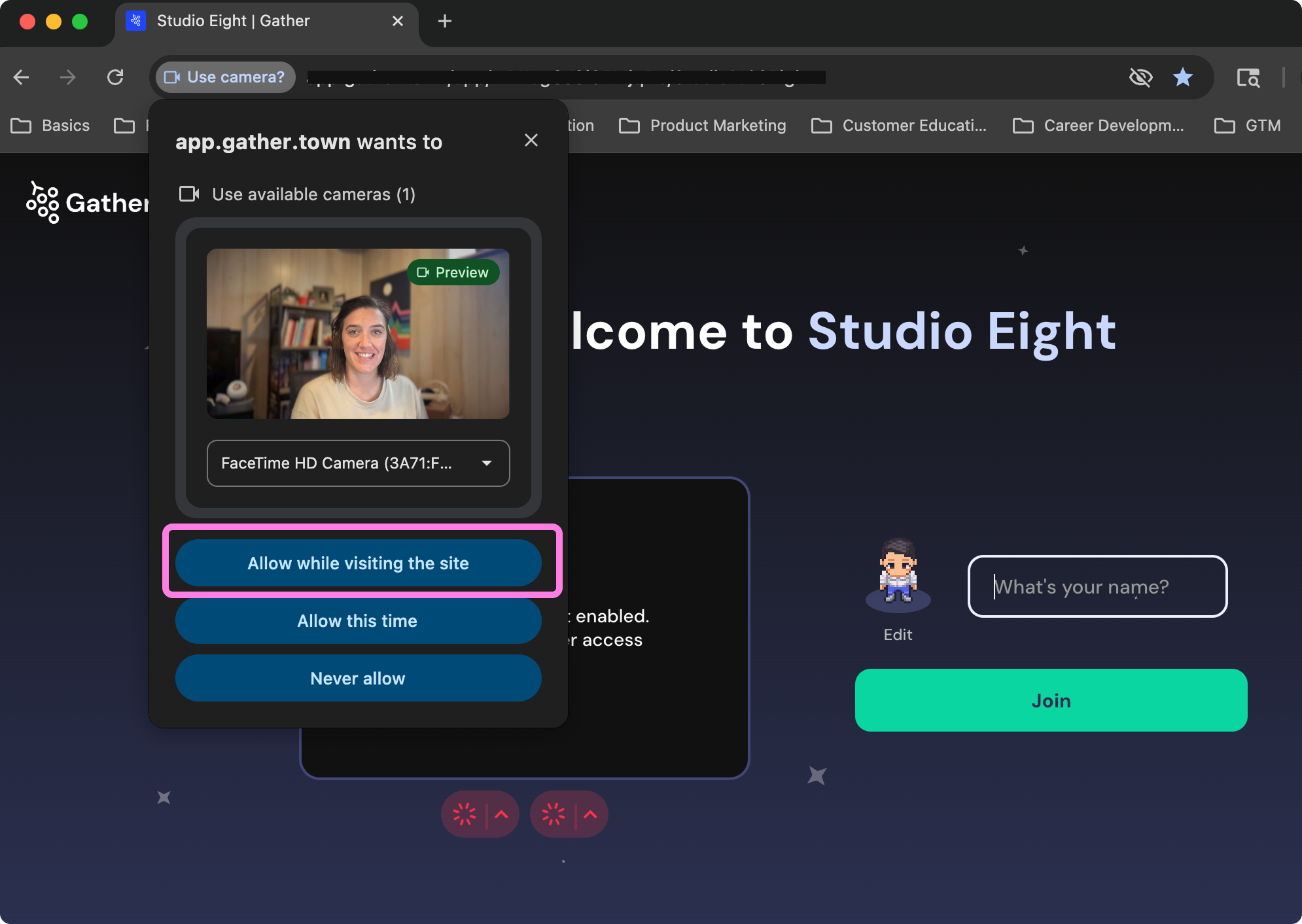Open the FaceTime HD Camera dropdown
The image size is (1302, 924).
pos(358,463)
